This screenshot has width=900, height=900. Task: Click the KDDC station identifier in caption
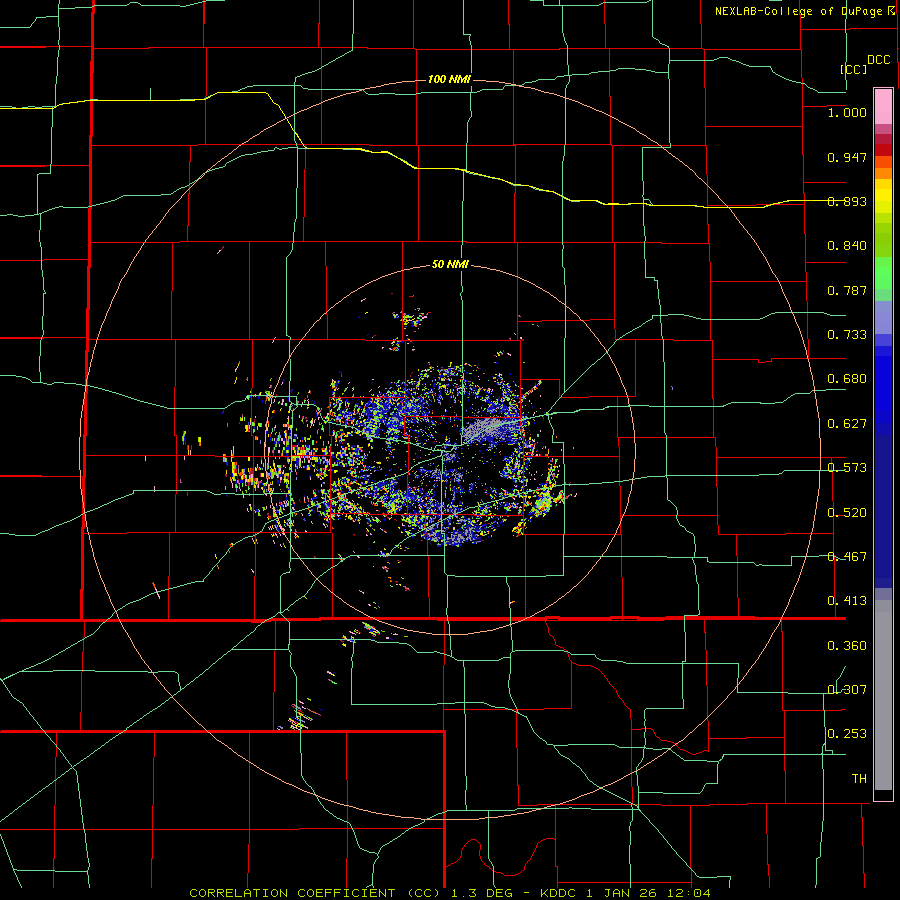(x=560, y=893)
